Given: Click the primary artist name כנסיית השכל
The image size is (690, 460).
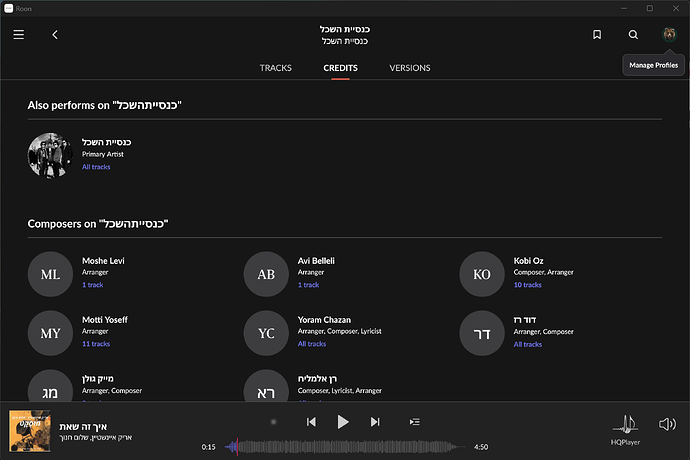Looking at the screenshot, I should pyautogui.click(x=106, y=142).
